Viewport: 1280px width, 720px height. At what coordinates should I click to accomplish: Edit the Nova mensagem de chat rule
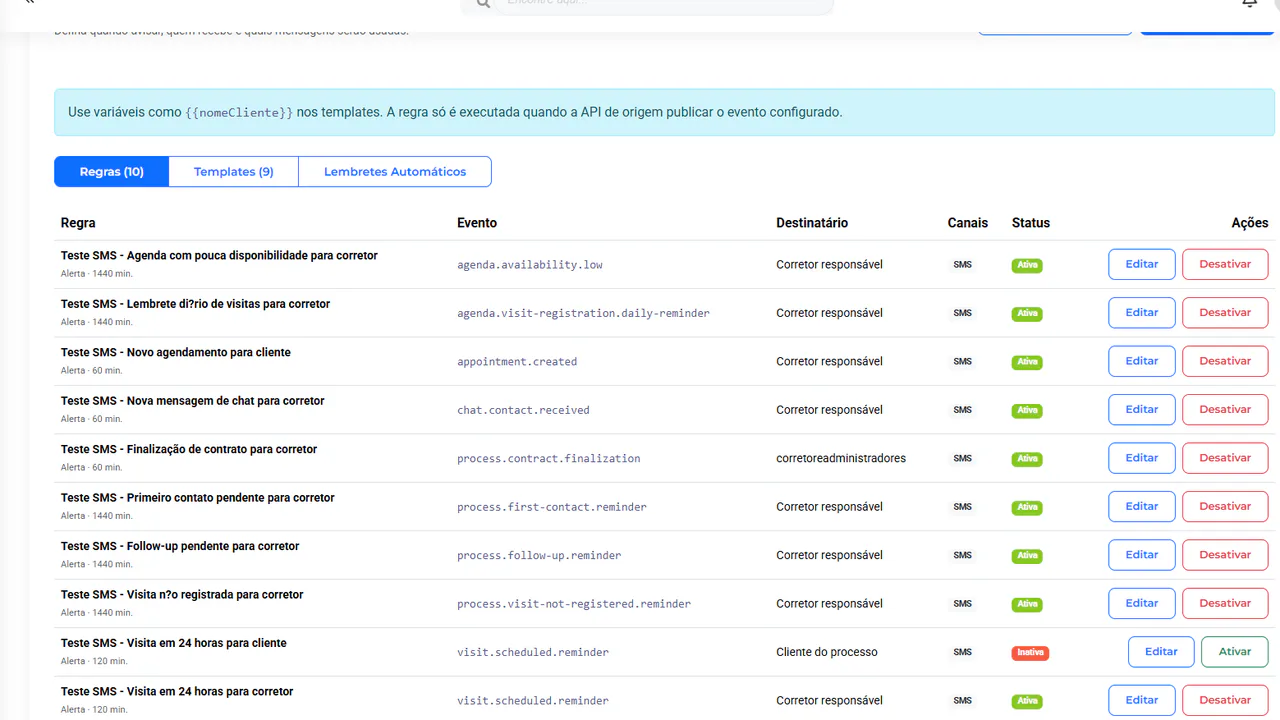(1142, 410)
